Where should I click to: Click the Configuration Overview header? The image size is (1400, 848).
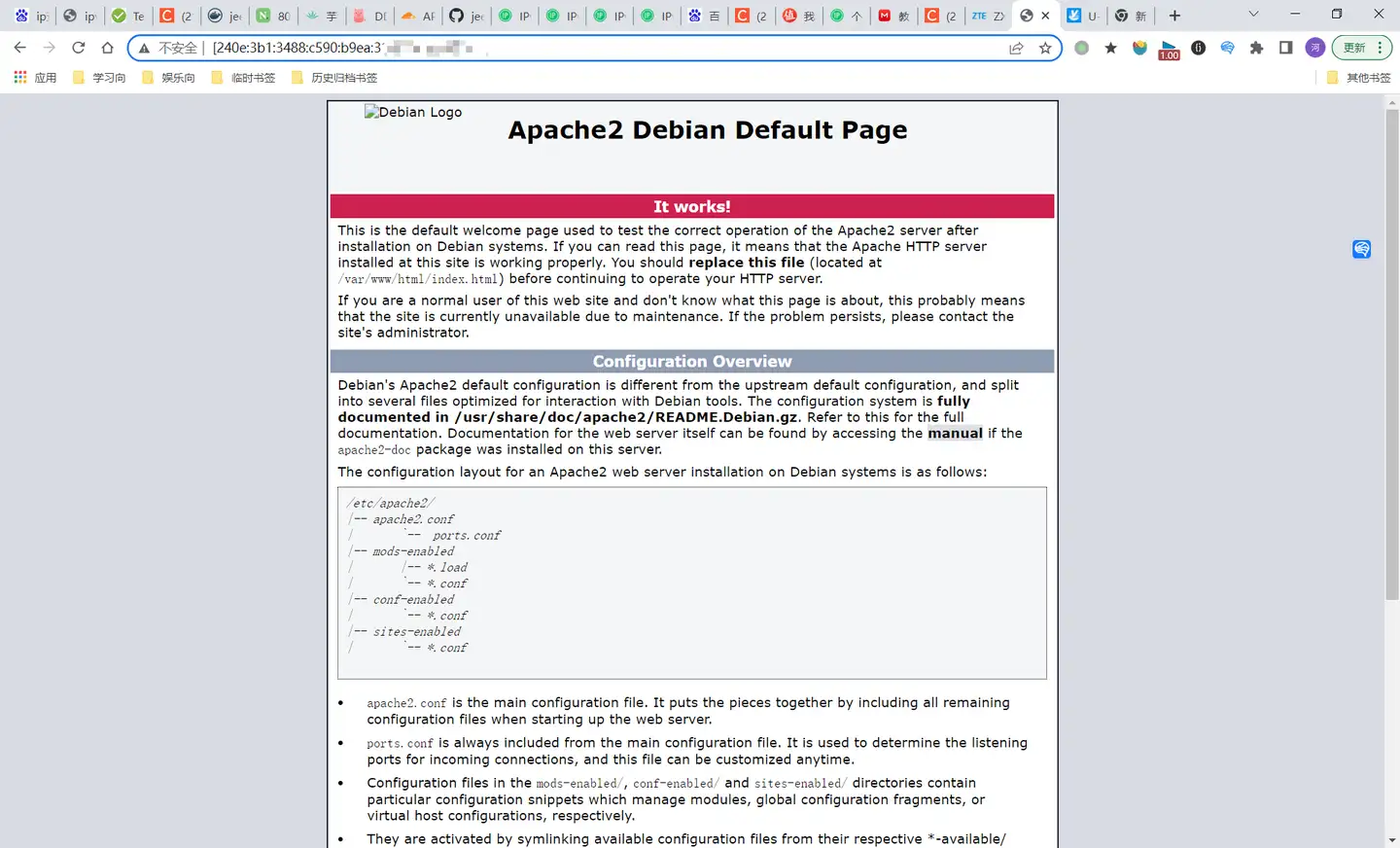[x=692, y=361]
